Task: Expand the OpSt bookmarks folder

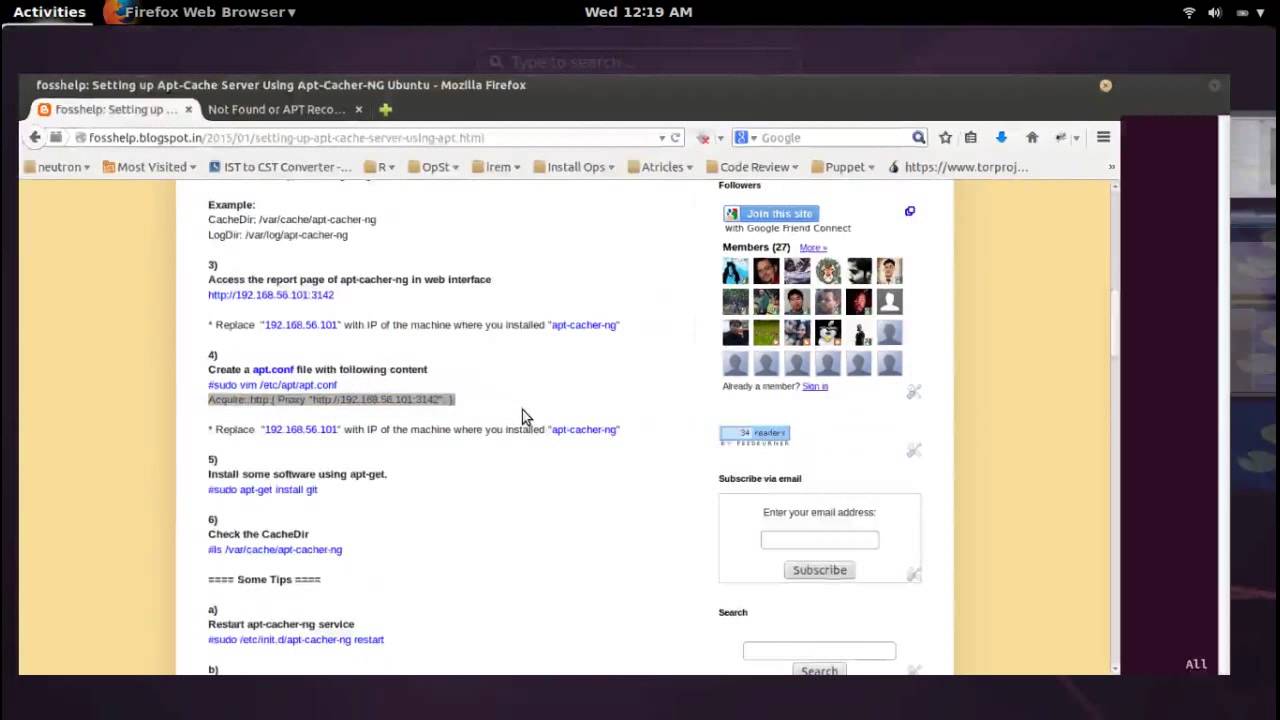Action: [433, 167]
